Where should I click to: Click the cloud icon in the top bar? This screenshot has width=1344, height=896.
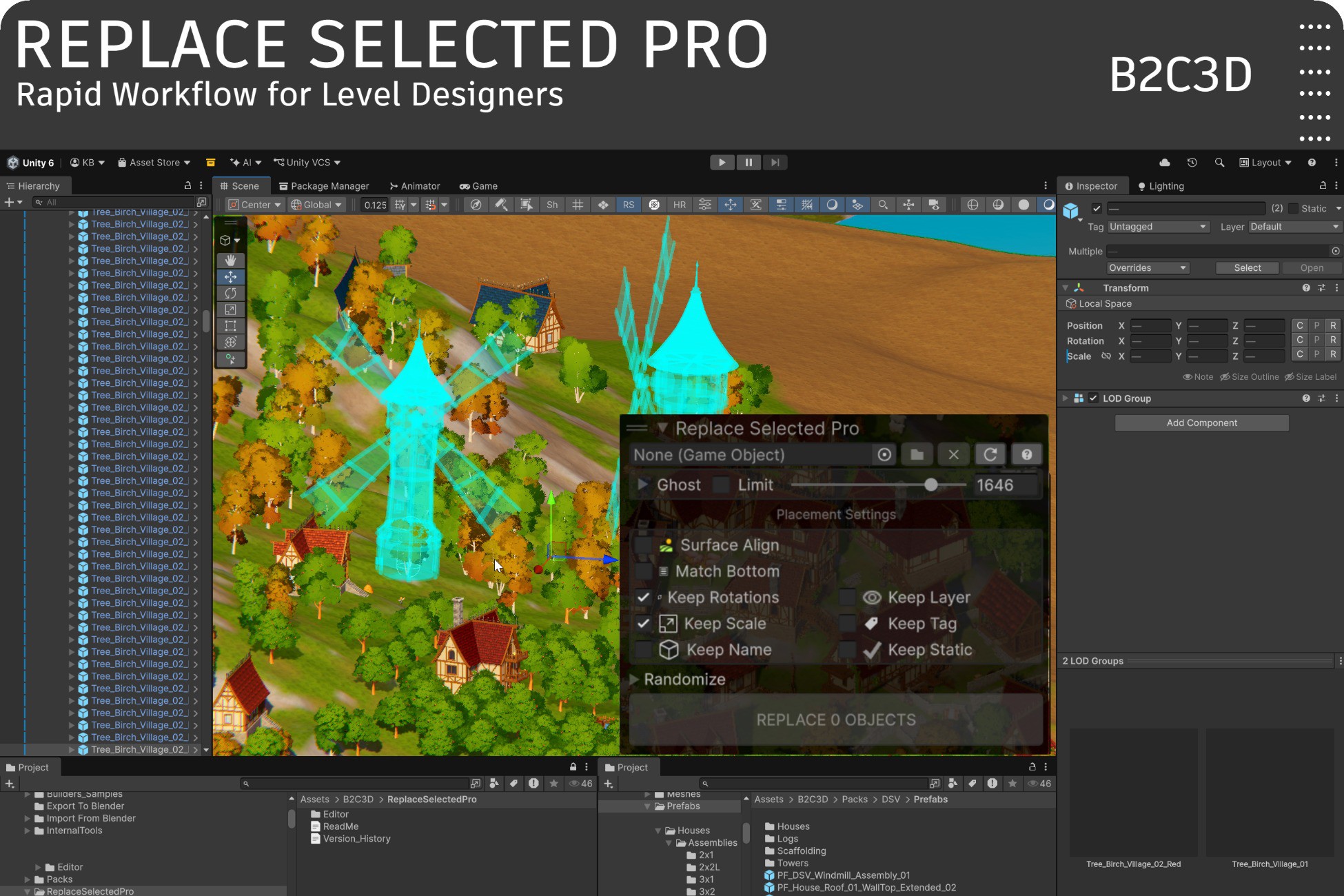tap(1165, 163)
